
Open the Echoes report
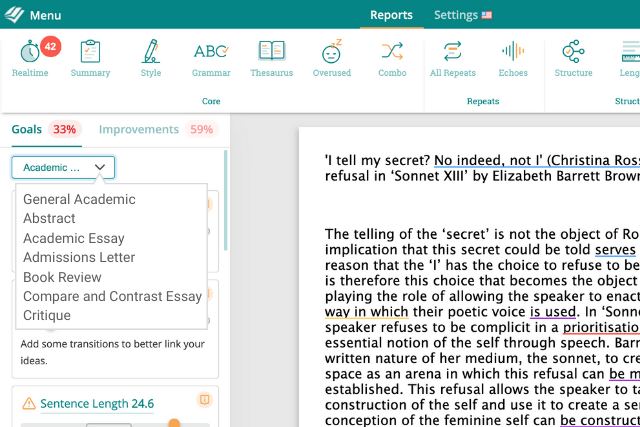[x=513, y=58]
